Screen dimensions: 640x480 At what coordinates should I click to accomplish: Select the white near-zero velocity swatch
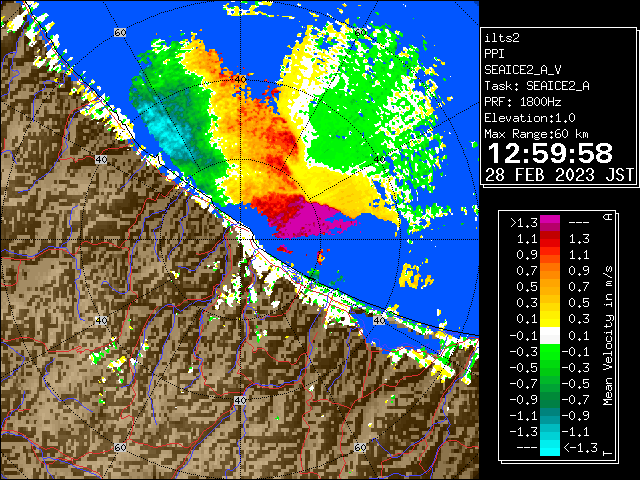pos(550,336)
